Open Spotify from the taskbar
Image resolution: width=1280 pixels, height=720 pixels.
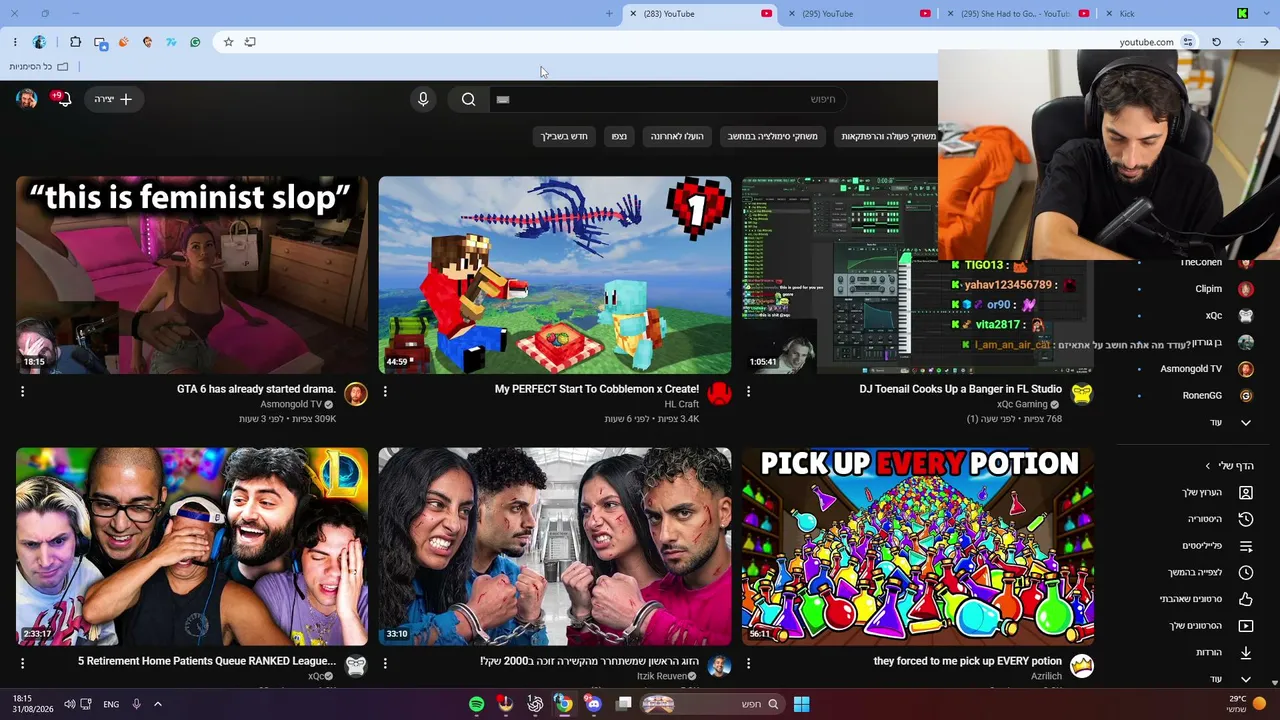477,704
